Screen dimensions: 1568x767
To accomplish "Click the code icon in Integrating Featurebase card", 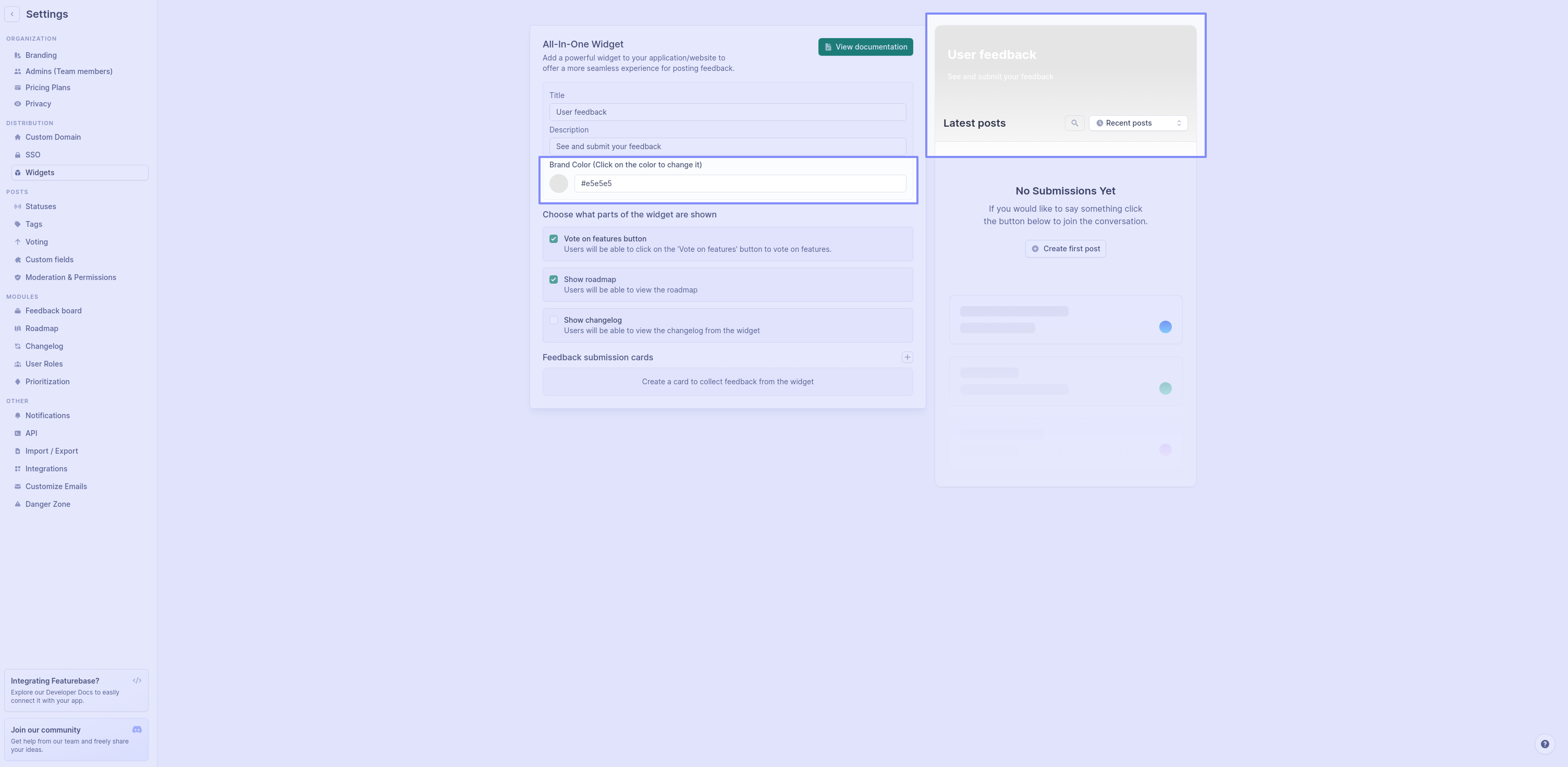I will tap(137, 680).
